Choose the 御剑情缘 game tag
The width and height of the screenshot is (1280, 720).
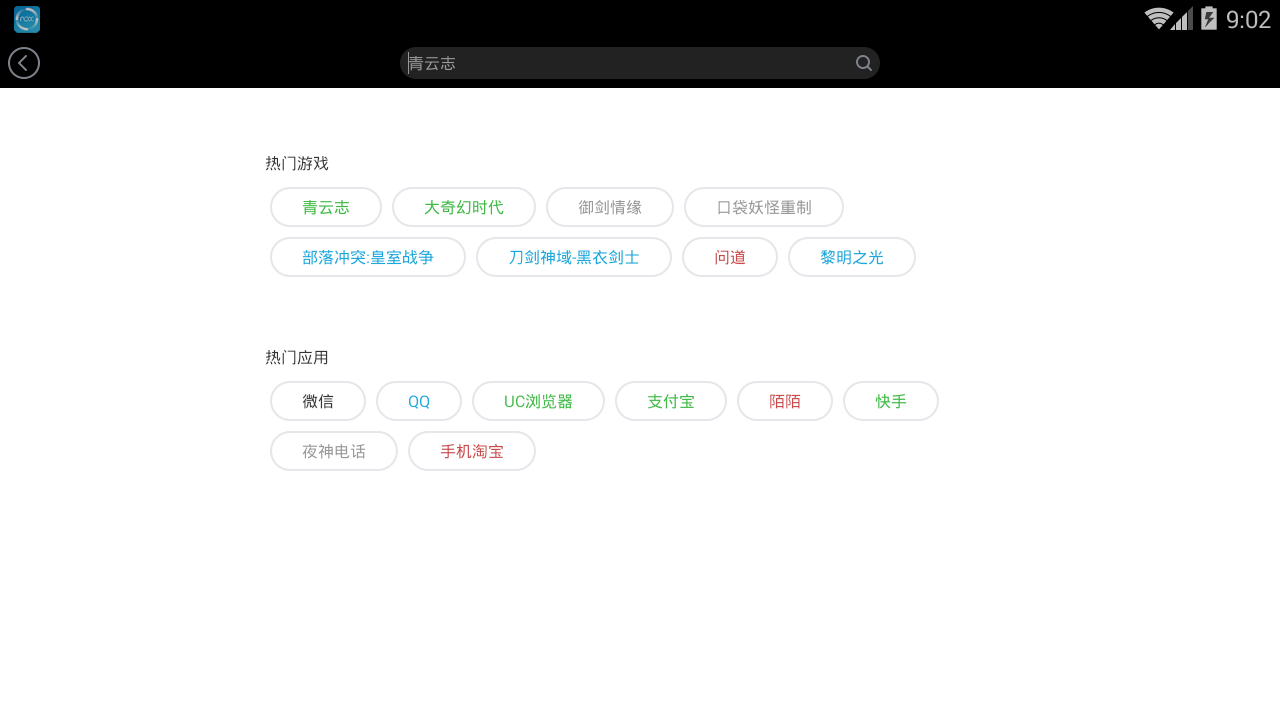pyautogui.click(x=610, y=207)
